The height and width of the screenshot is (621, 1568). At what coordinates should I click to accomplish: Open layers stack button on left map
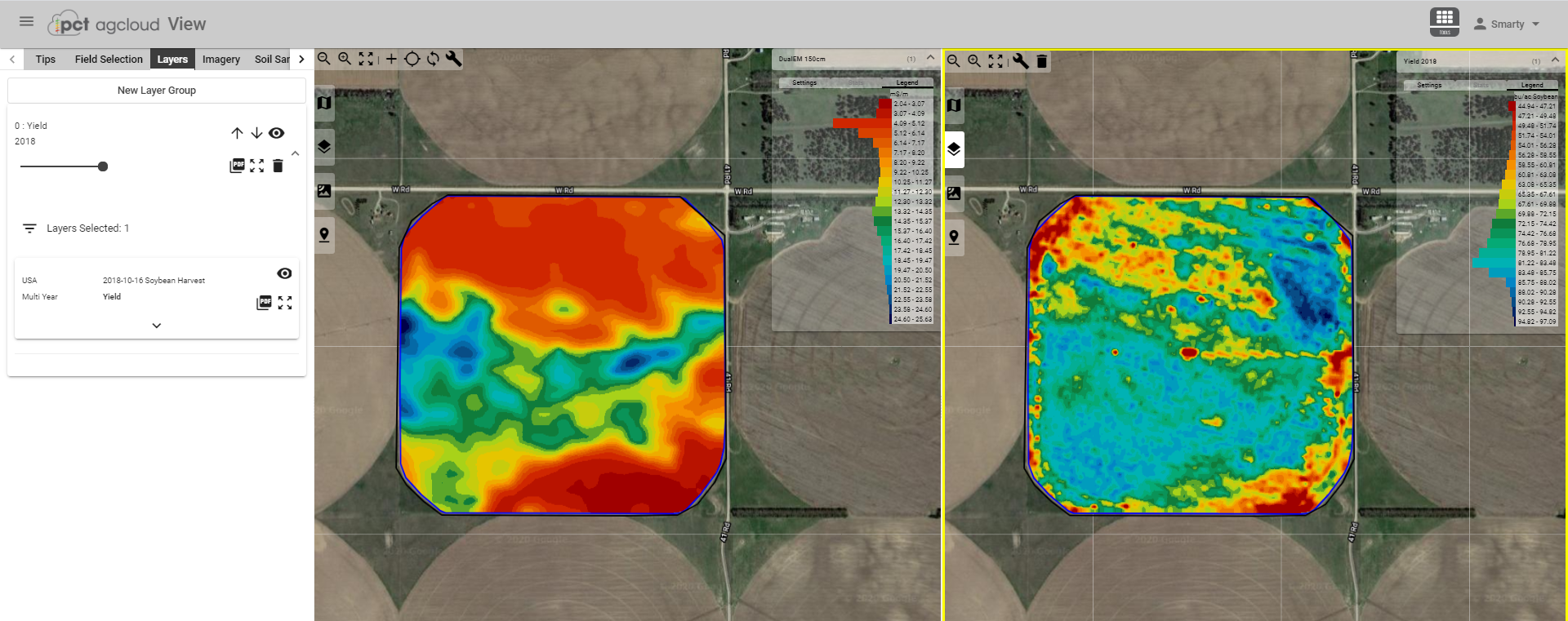tap(324, 147)
